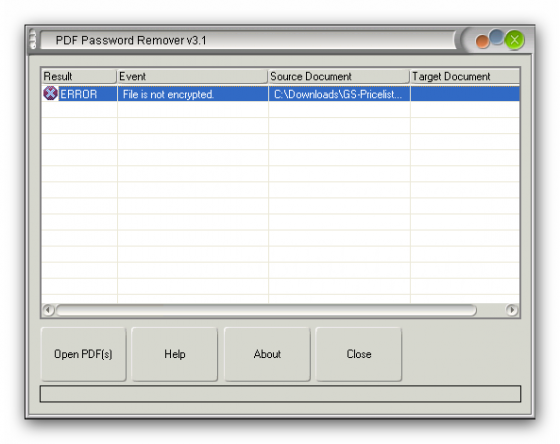Image resolution: width=560 pixels, height=444 pixels.
Task: Click the grip handle left of the title
Action: [x=33, y=39]
